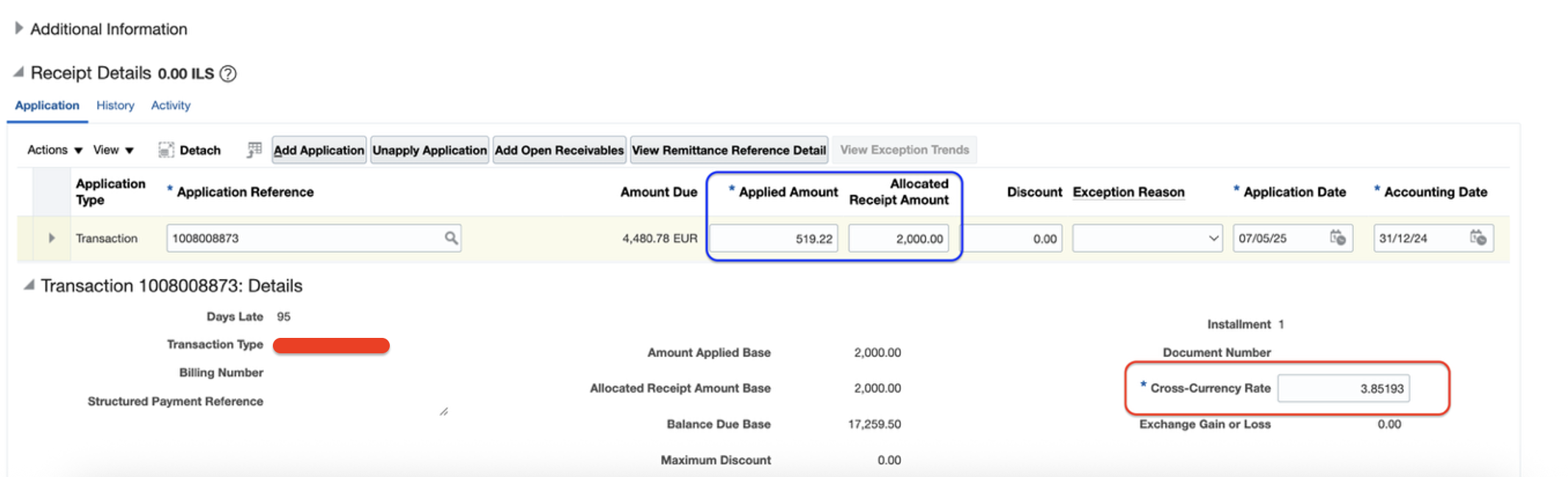1568x477 pixels.
Task: Click the Detach icon
Action: point(166,150)
